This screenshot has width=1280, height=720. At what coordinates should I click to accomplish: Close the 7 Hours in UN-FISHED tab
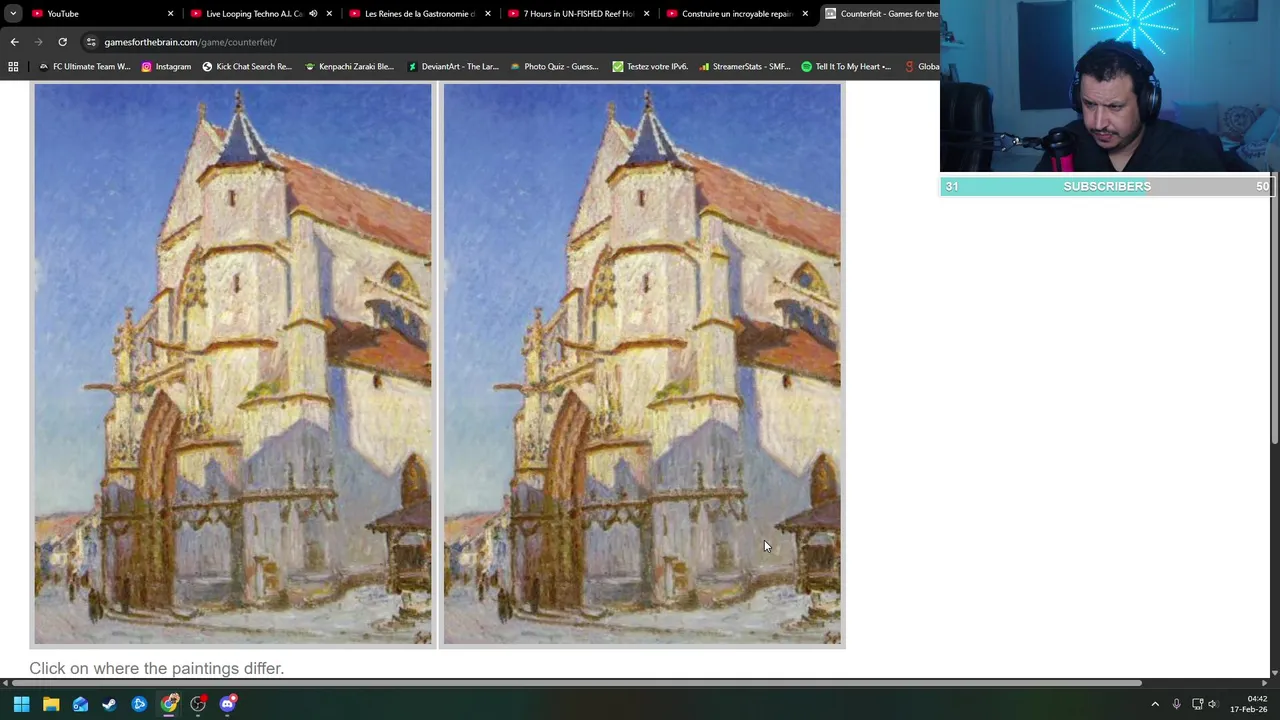[x=646, y=14]
